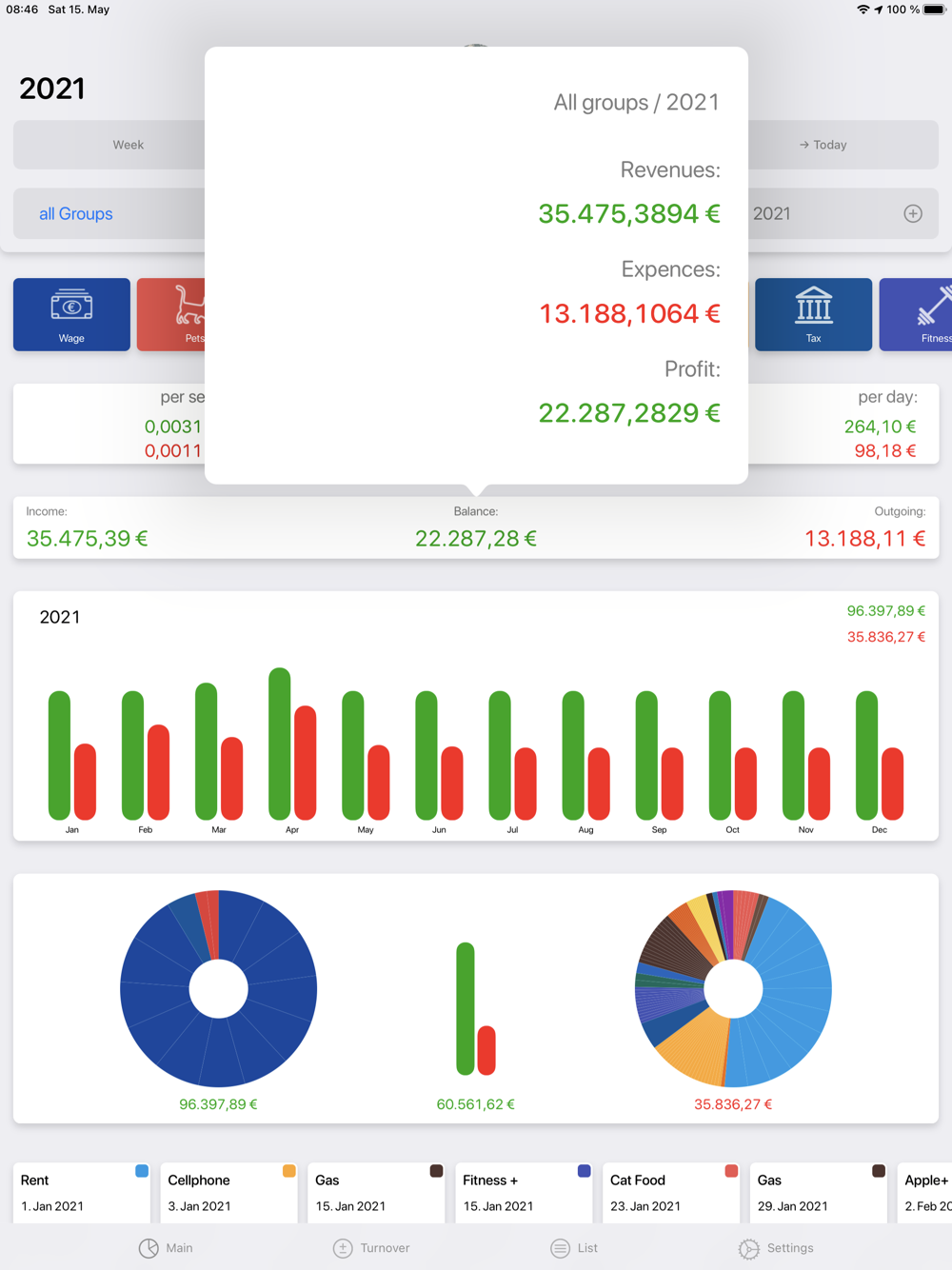
Task: Select the Apr bars in yearly chart
Action: (x=292, y=744)
